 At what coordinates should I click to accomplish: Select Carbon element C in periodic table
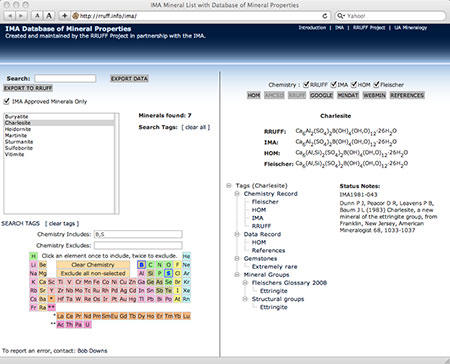point(150,265)
